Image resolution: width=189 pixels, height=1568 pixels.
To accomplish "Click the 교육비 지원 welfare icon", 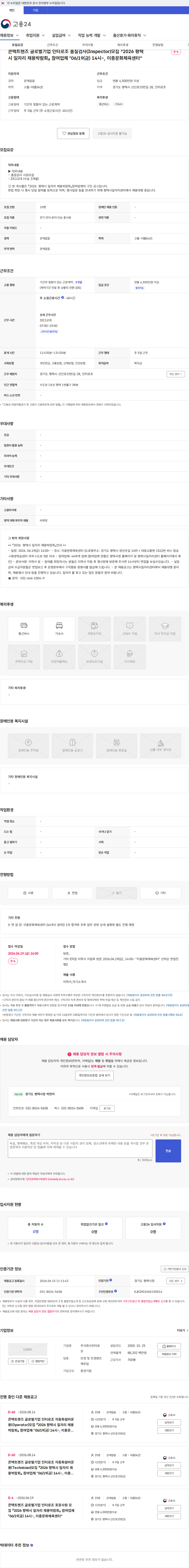I will point(130,629).
